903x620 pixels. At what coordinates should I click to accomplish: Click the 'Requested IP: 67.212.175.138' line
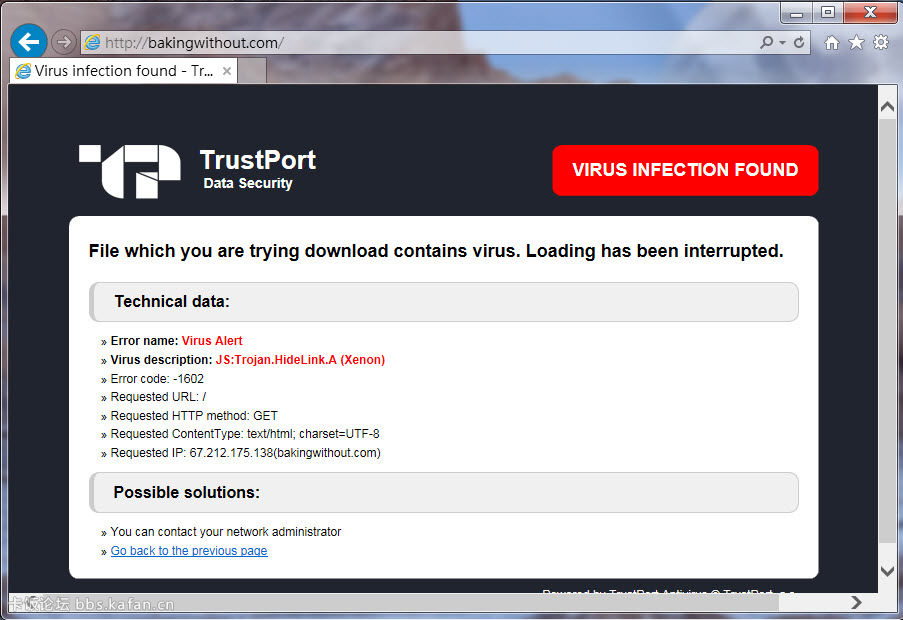tap(245, 452)
